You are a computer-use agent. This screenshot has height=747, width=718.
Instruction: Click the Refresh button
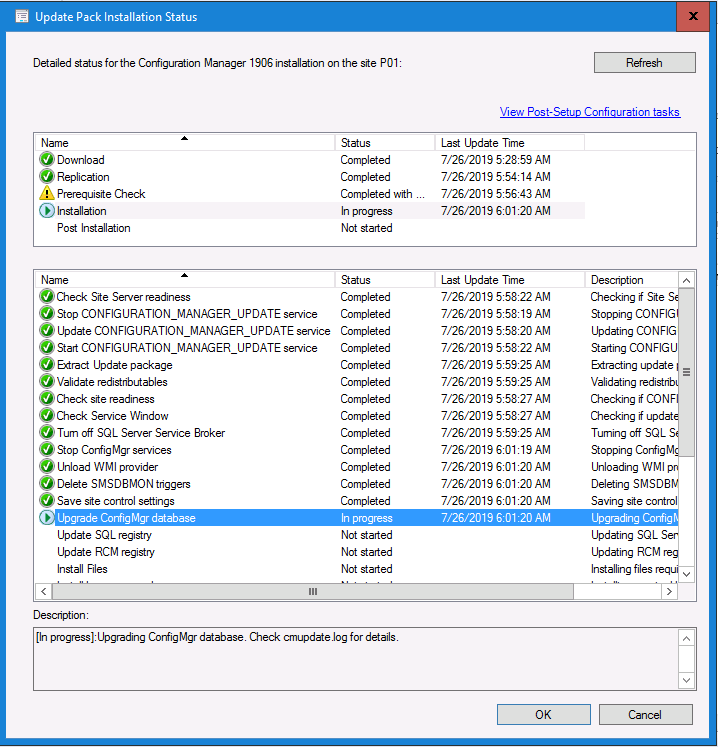point(645,63)
